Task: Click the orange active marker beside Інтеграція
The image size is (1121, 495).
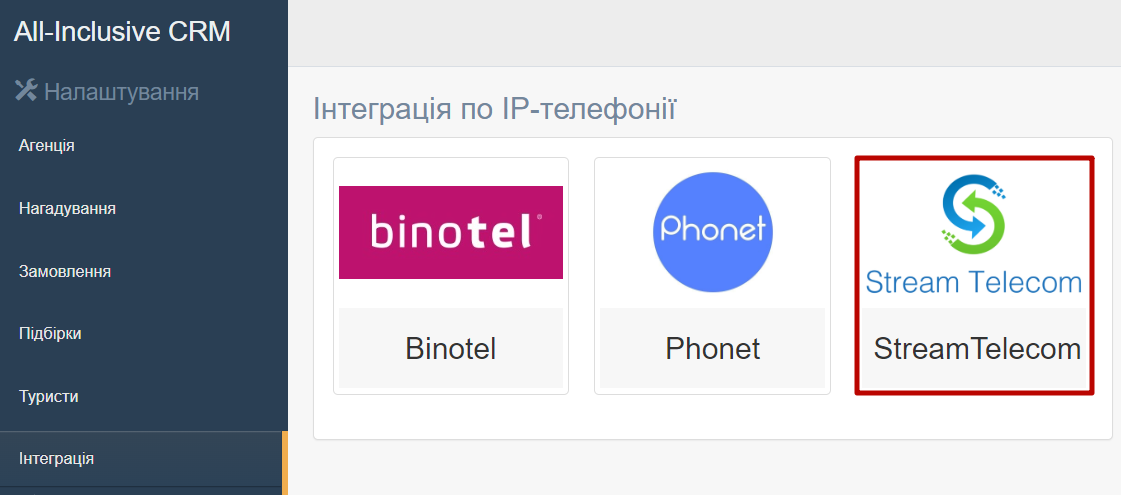Action: tap(285, 463)
